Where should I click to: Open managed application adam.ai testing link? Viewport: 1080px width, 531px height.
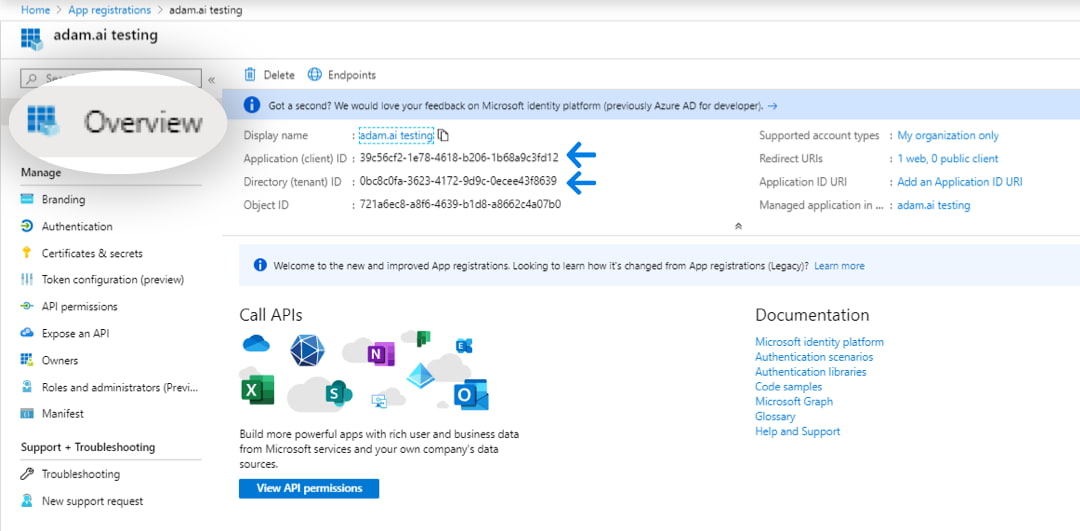coord(933,205)
